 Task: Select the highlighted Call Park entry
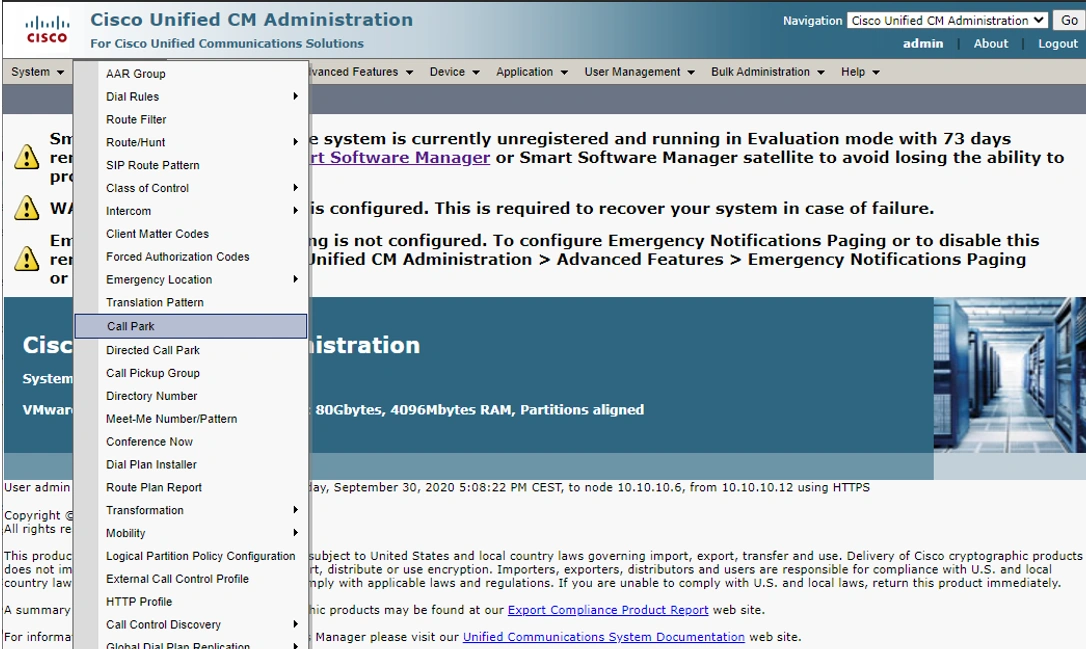coord(190,326)
